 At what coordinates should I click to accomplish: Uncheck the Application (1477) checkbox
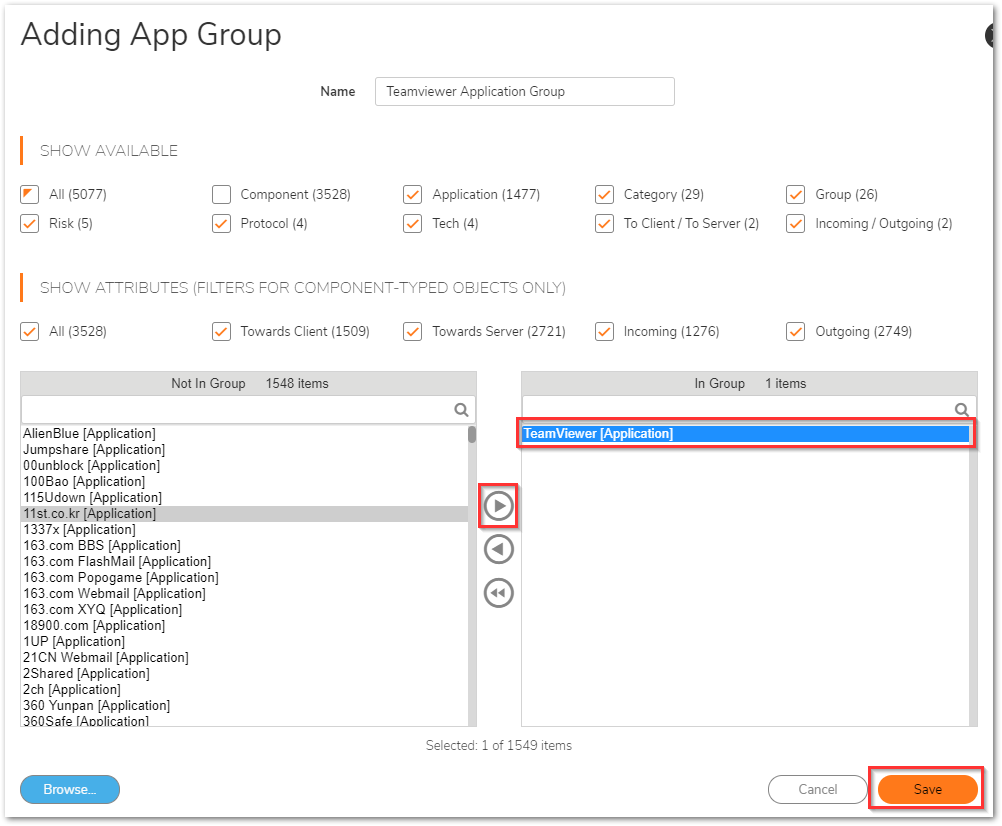point(413,194)
